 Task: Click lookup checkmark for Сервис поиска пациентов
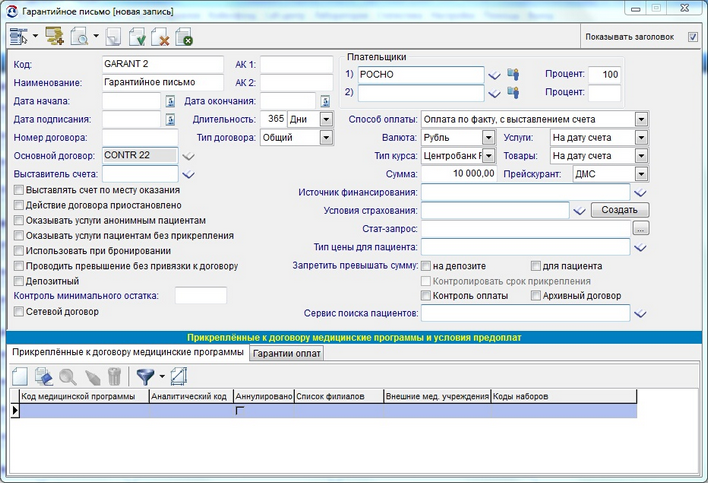coord(640,313)
